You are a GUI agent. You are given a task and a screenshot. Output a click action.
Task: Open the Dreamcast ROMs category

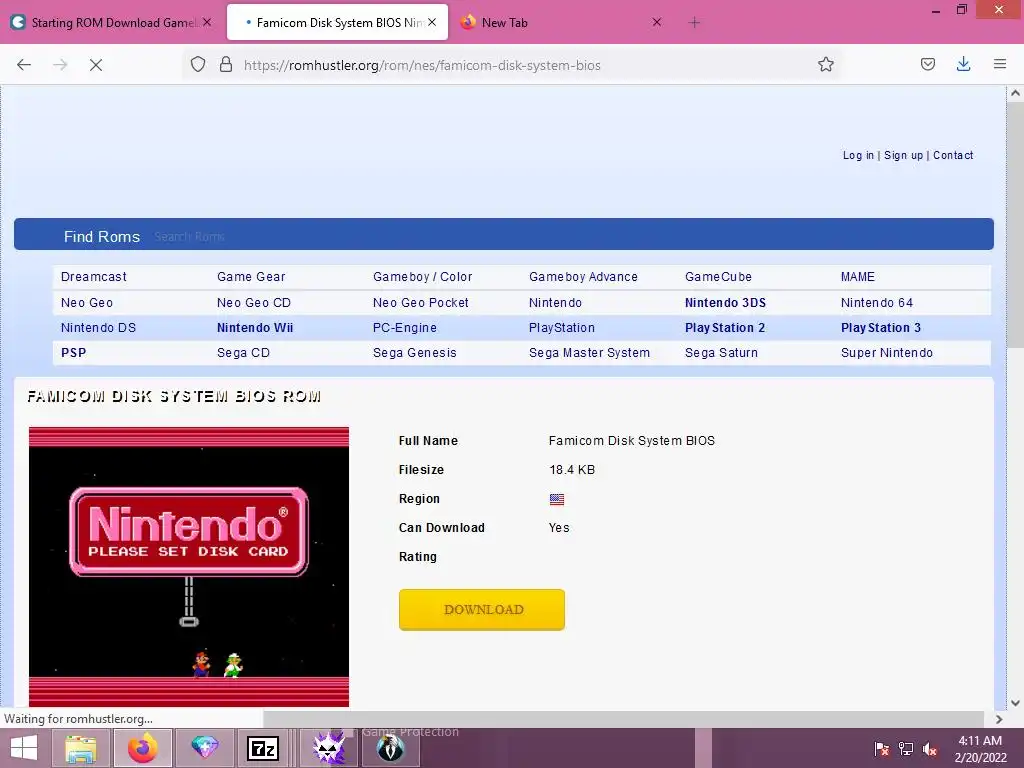tap(93, 277)
